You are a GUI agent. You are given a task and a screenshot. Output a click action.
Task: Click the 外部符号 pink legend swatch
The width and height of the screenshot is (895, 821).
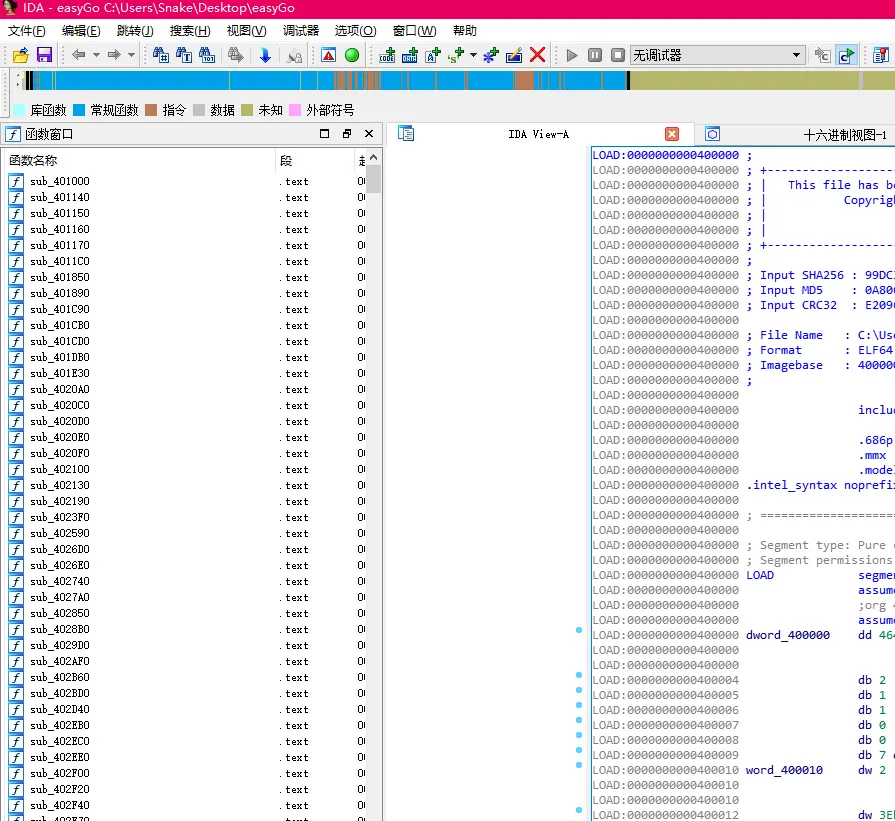click(x=295, y=110)
